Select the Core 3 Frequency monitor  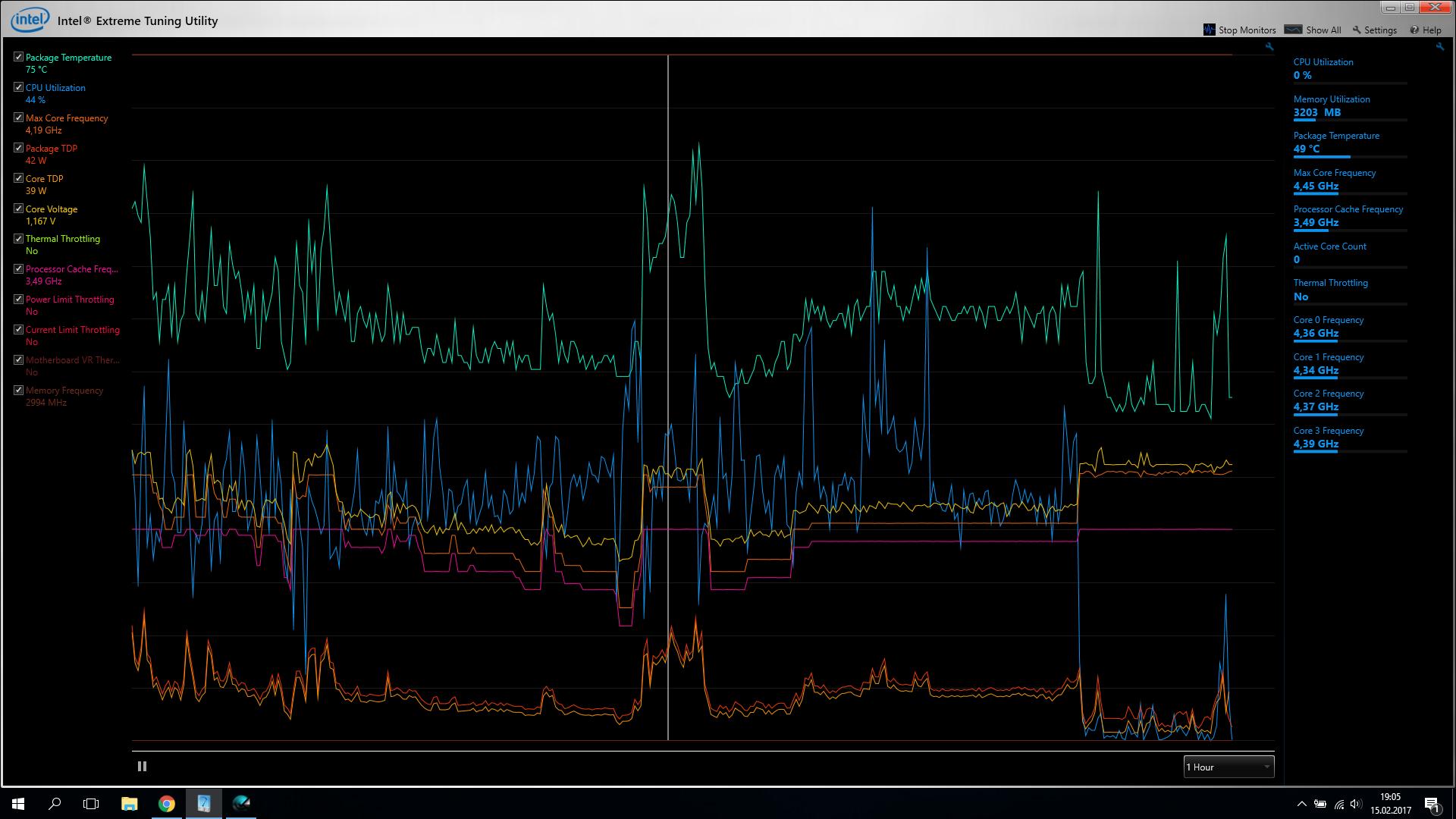pos(1350,438)
